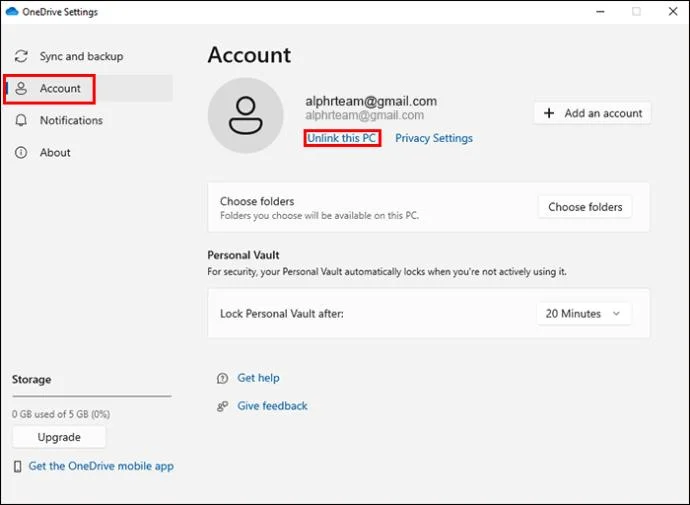Click the Account page heading
Image resolution: width=690 pixels, height=505 pixels.
pyautogui.click(x=249, y=55)
